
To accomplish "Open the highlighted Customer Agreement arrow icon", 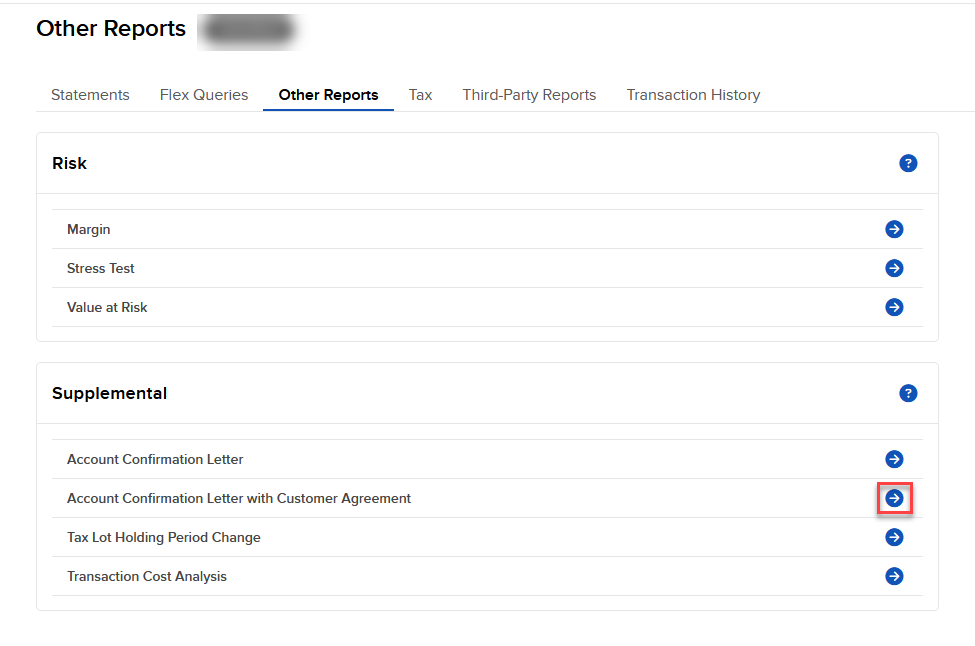I will tap(894, 497).
